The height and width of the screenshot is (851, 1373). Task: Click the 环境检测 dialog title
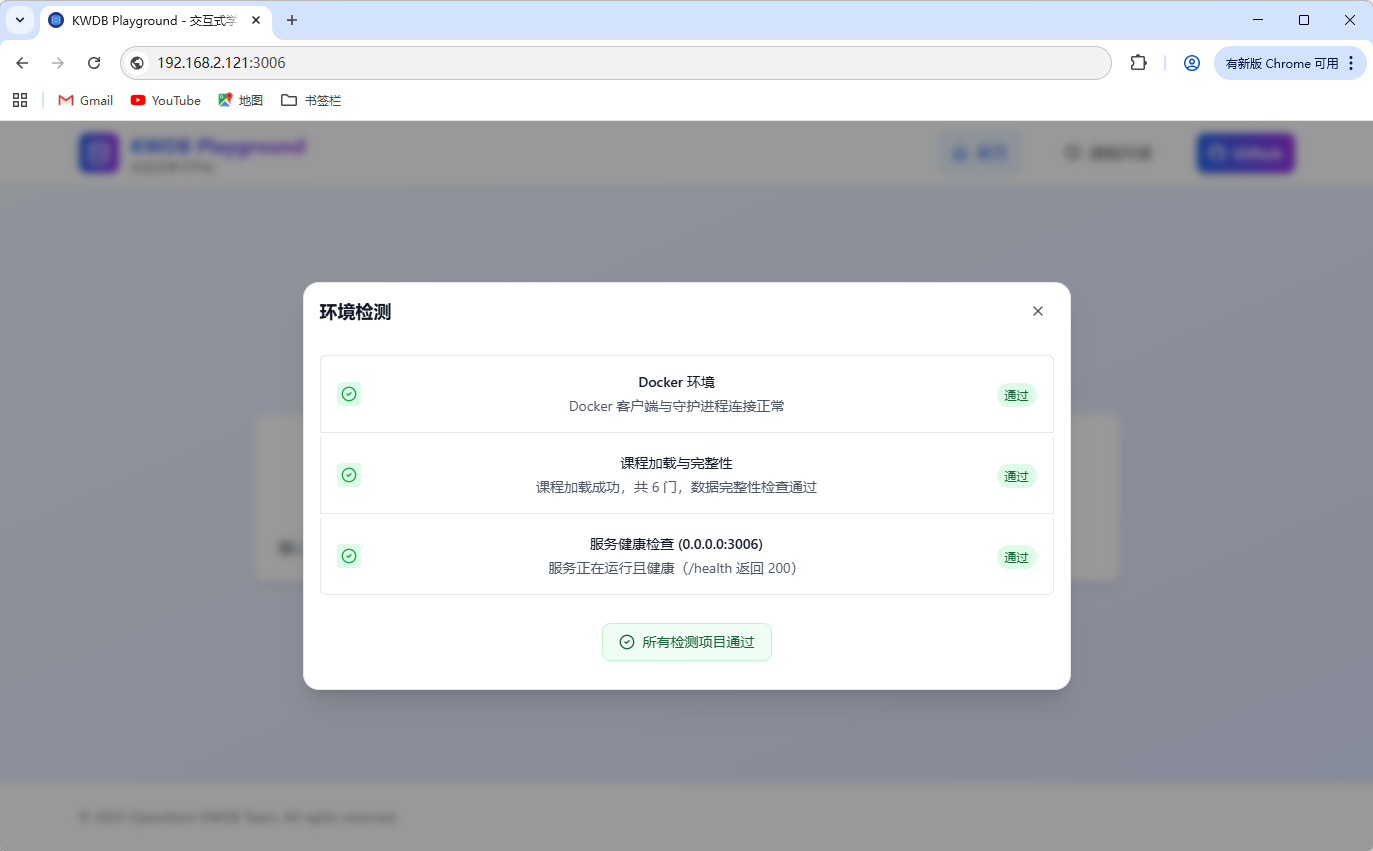(x=355, y=312)
